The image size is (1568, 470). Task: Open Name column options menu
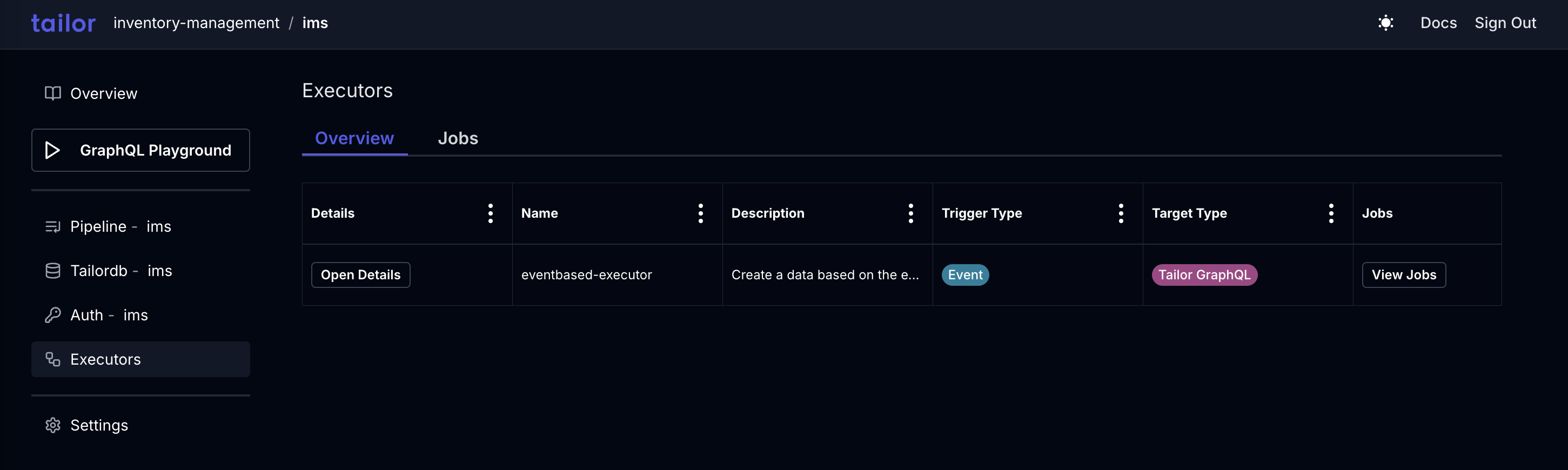701,214
